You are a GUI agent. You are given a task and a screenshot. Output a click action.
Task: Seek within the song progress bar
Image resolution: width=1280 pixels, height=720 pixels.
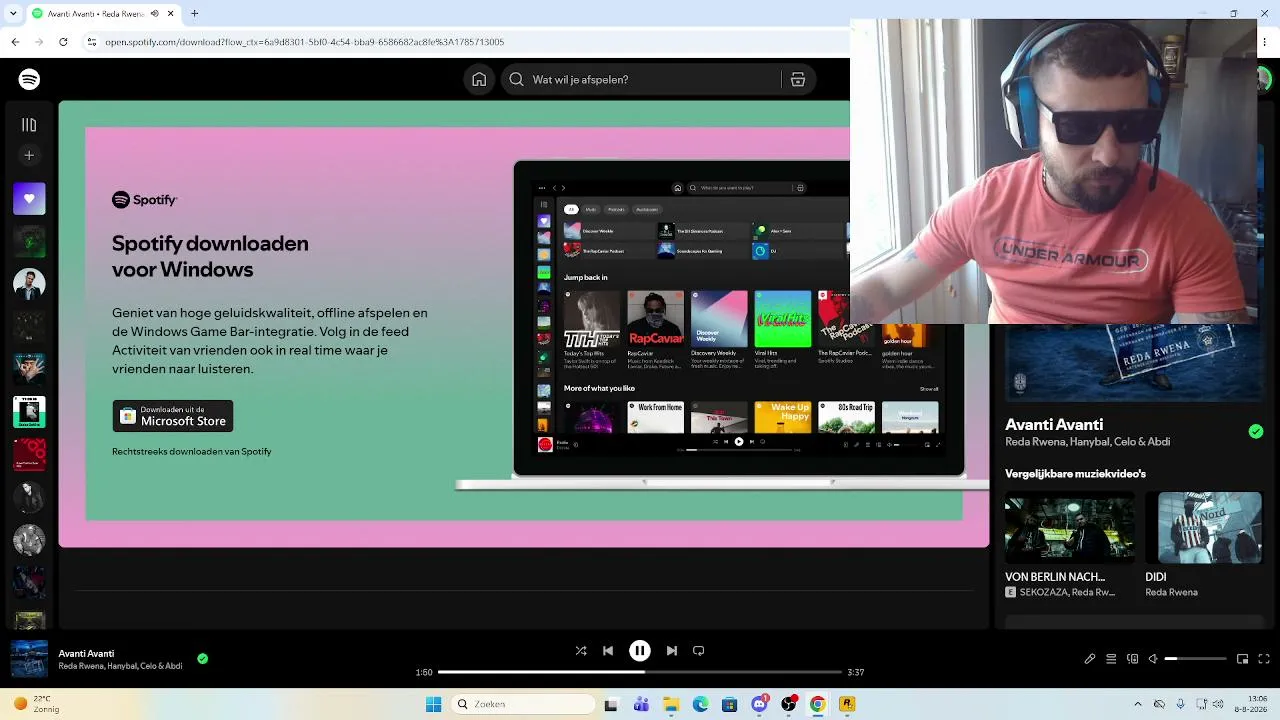click(x=640, y=672)
